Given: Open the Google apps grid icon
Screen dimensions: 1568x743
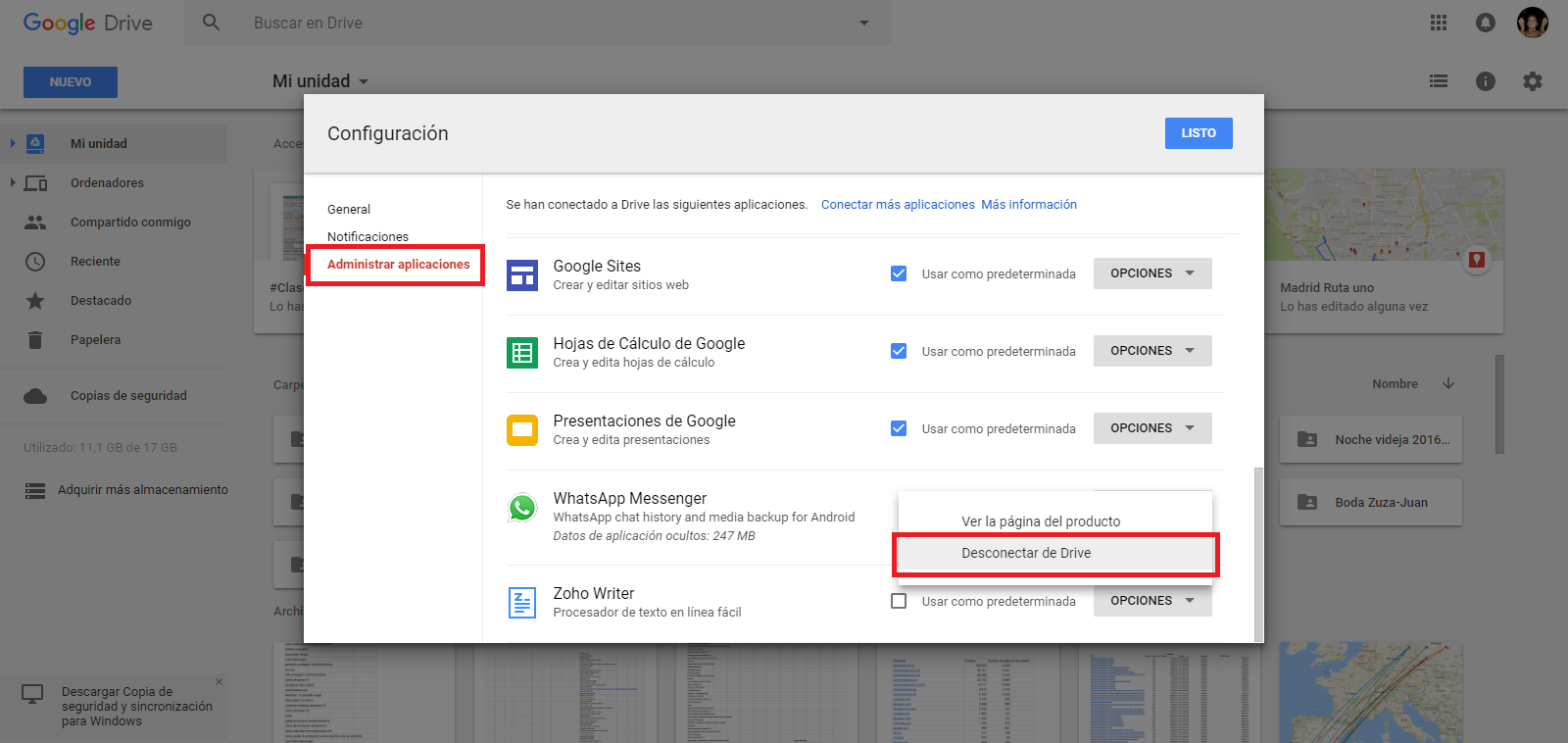Looking at the screenshot, I should pos(1439,23).
